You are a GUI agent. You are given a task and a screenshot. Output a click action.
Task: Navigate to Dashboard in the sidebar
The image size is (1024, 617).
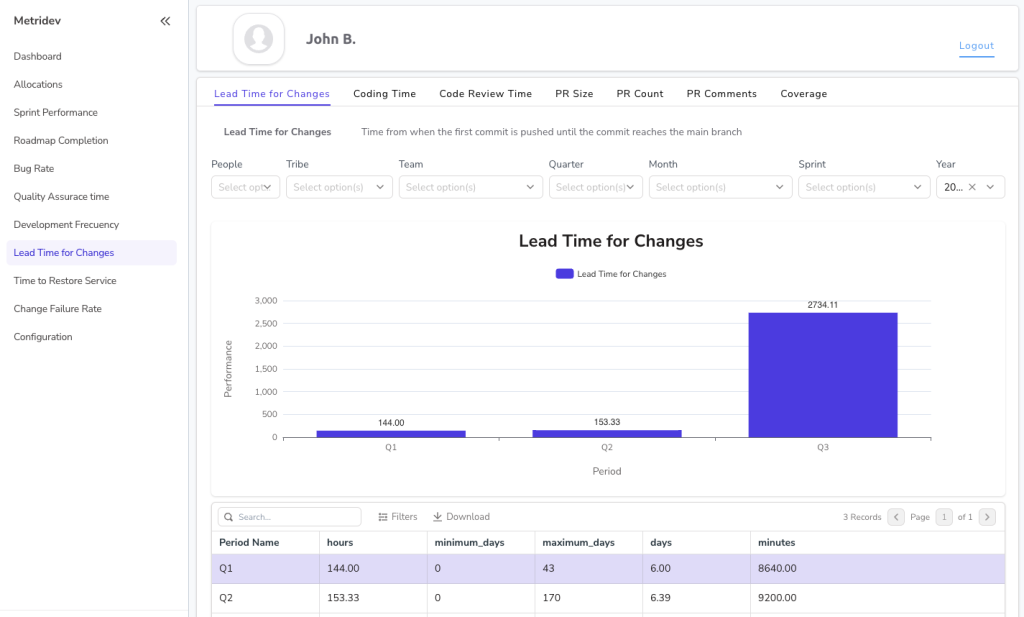pyautogui.click(x=39, y=56)
